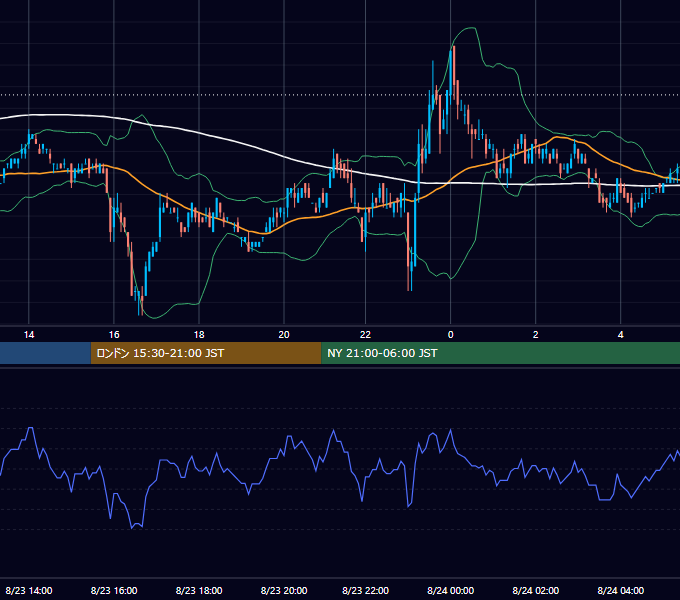Click the hour label 20 on price chart axis
The image size is (680, 600).
point(284,335)
